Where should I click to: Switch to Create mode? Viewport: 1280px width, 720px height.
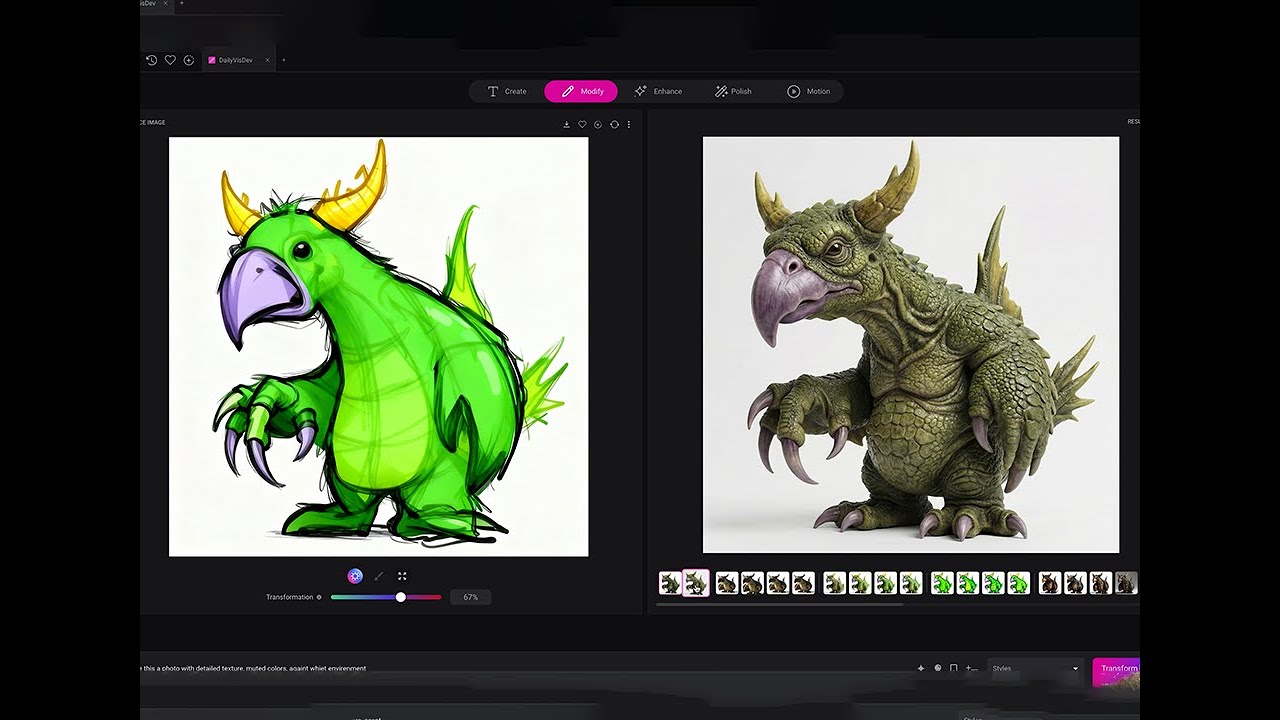tap(507, 91)
